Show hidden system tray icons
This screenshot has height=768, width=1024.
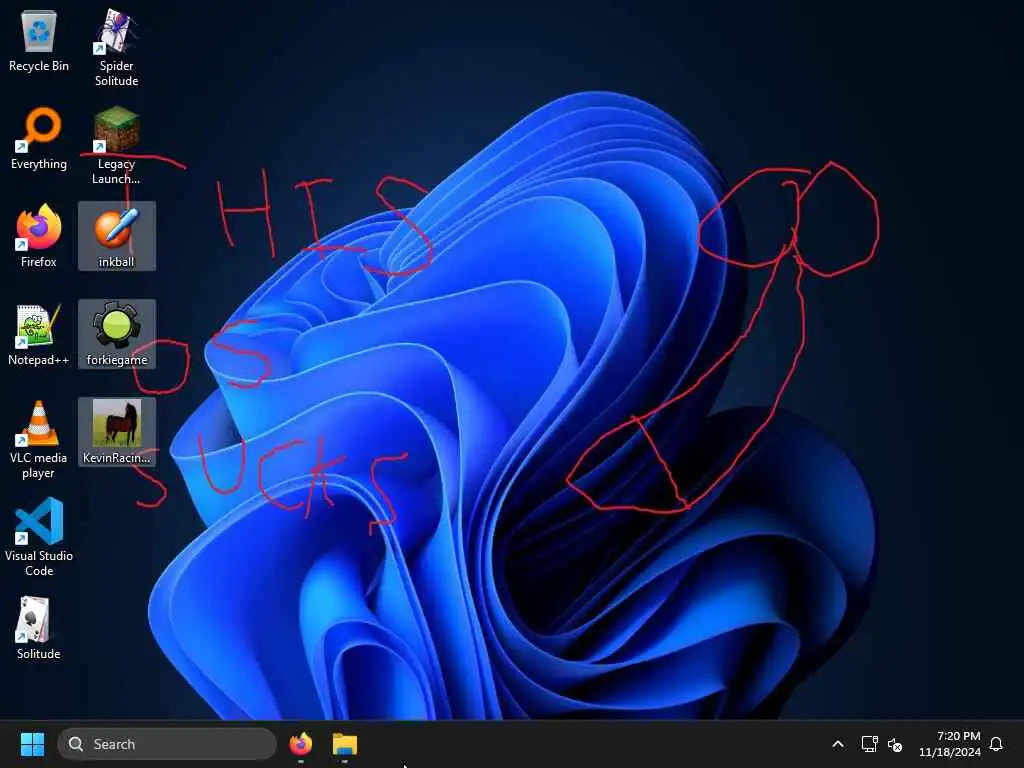click(x=838, y=744)
